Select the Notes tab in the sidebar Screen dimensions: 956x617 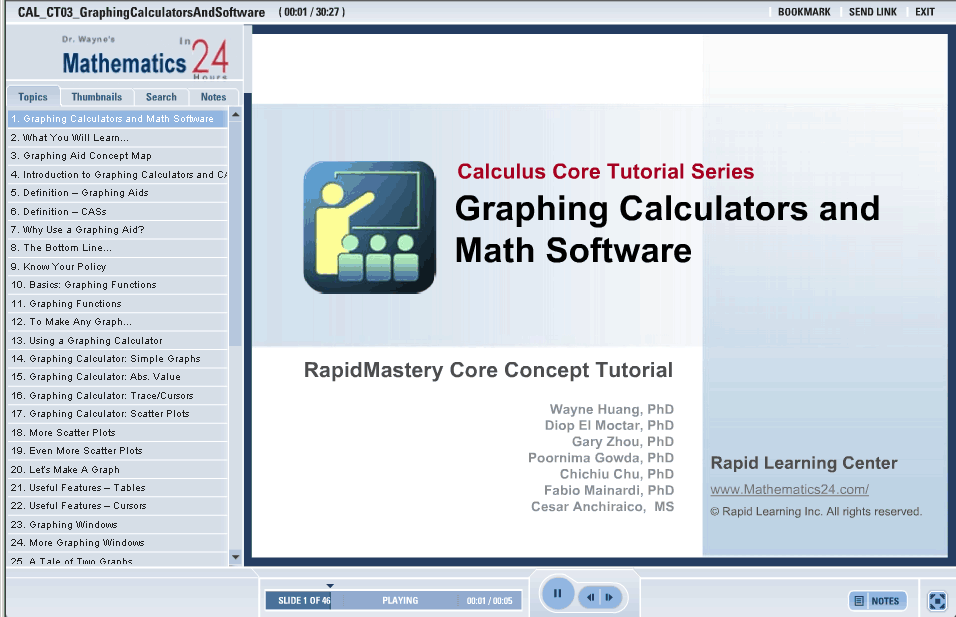tap(213, 97)
